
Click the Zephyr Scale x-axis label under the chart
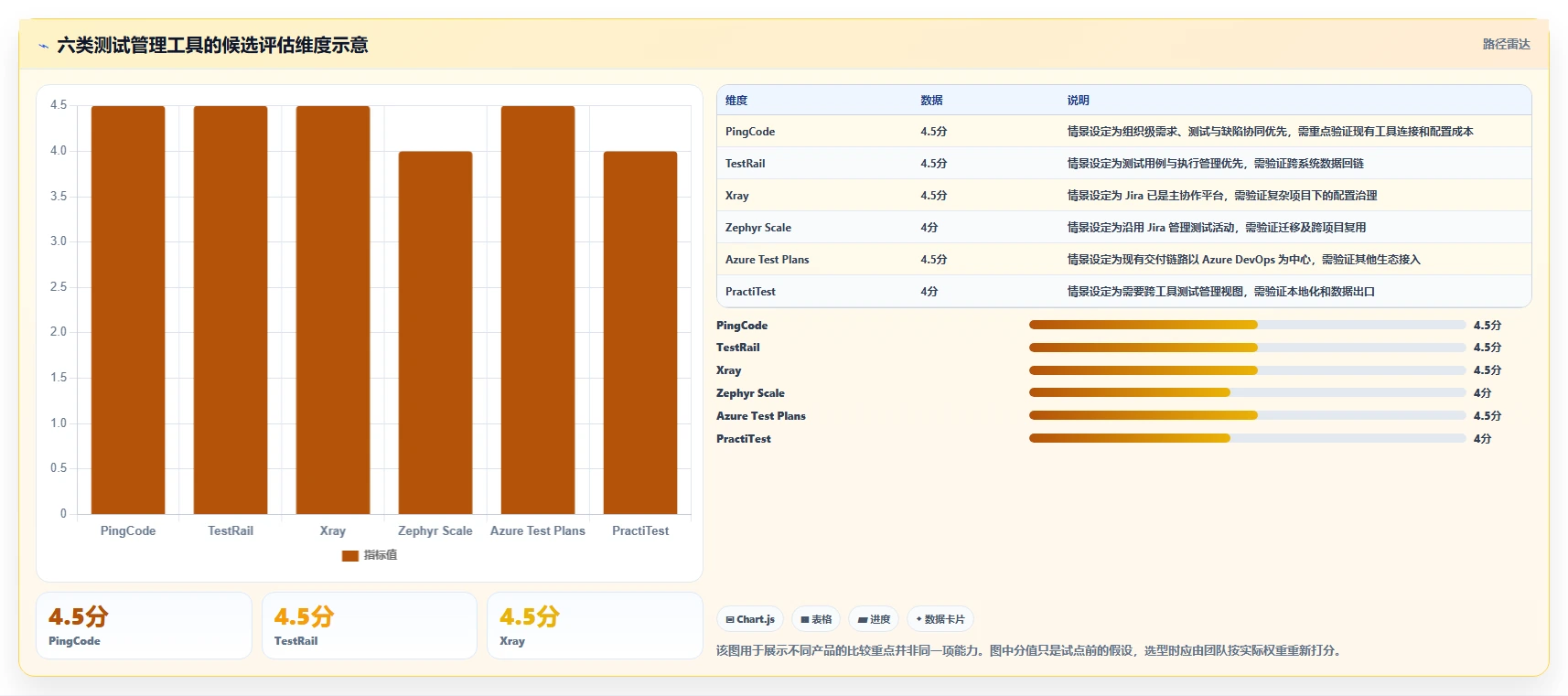tap(435, 530)
